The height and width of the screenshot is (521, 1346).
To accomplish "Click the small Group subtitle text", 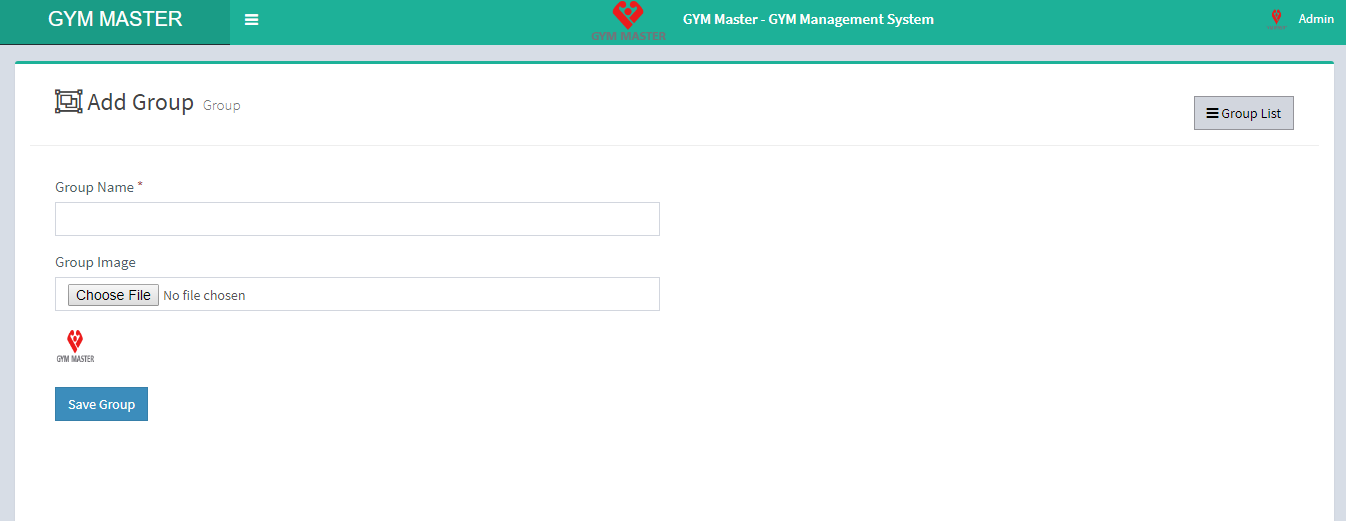I will coord(221,105).
